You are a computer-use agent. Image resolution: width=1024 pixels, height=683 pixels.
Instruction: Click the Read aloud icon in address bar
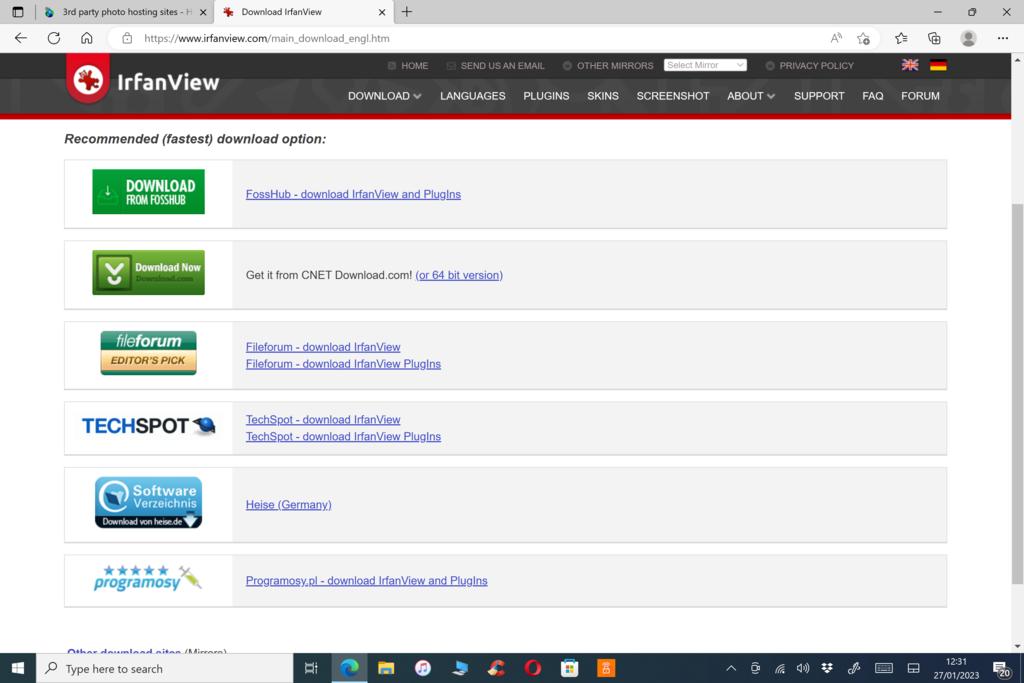(835, 38)
